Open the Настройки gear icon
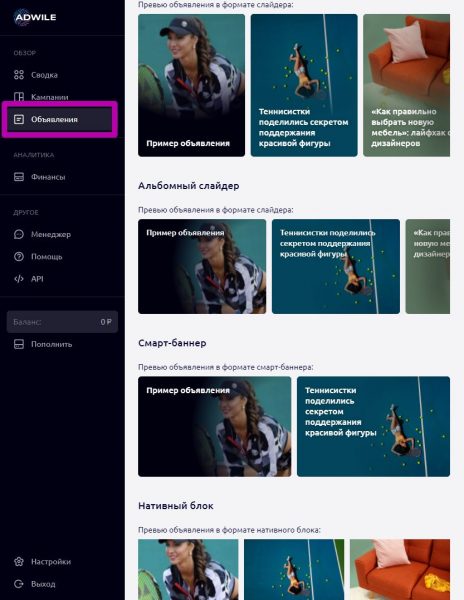 click(x=19, y=562)
